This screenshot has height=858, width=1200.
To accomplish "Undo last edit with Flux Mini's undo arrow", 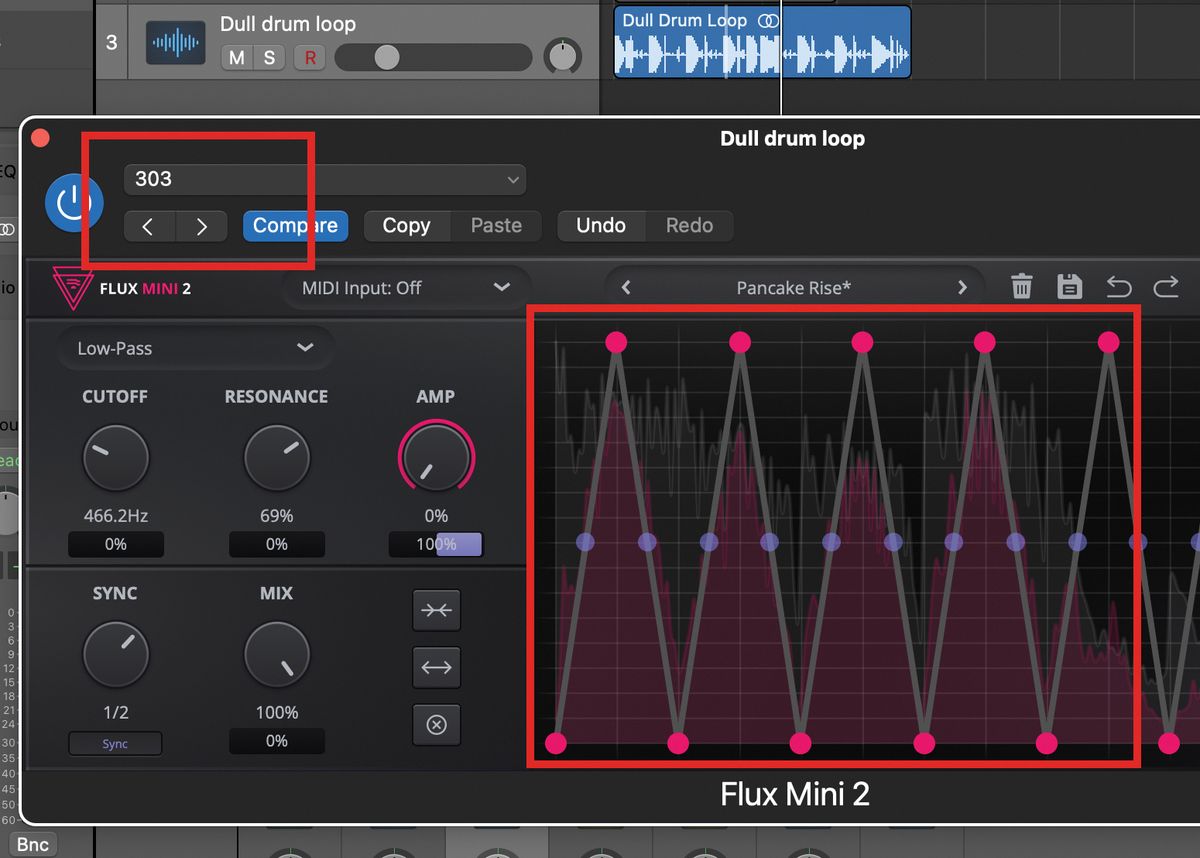I will pos(1119,286).
